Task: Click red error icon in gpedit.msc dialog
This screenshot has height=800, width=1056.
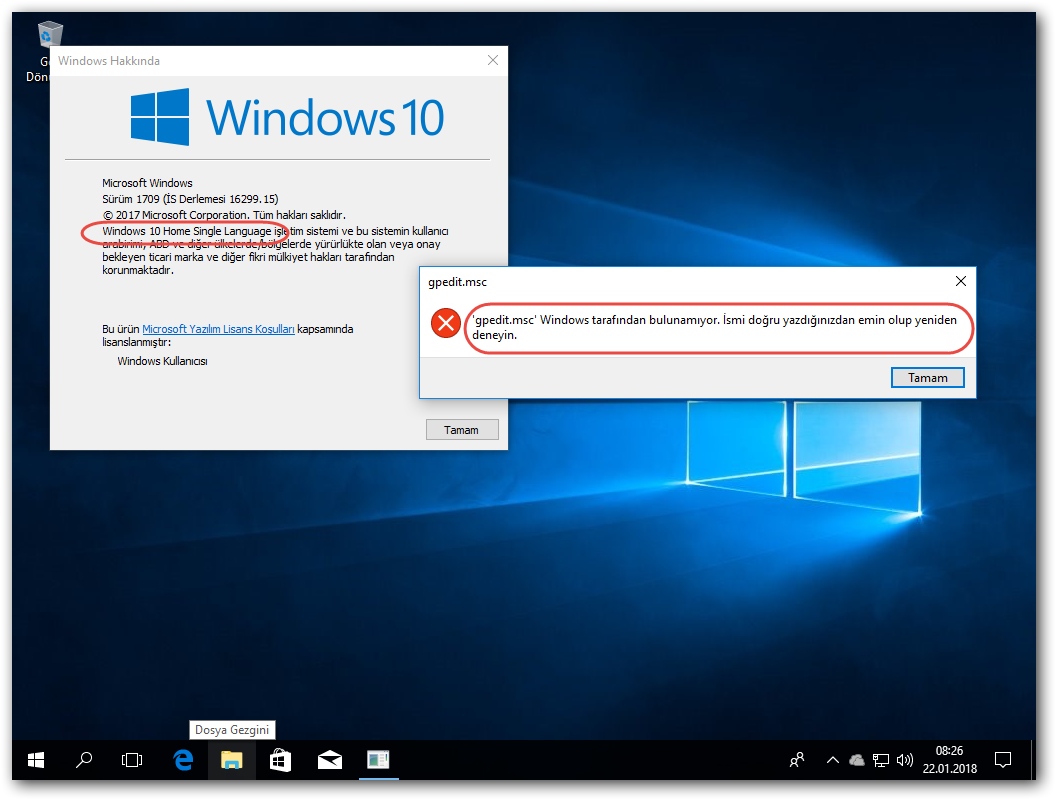Action: coord(446,323)
